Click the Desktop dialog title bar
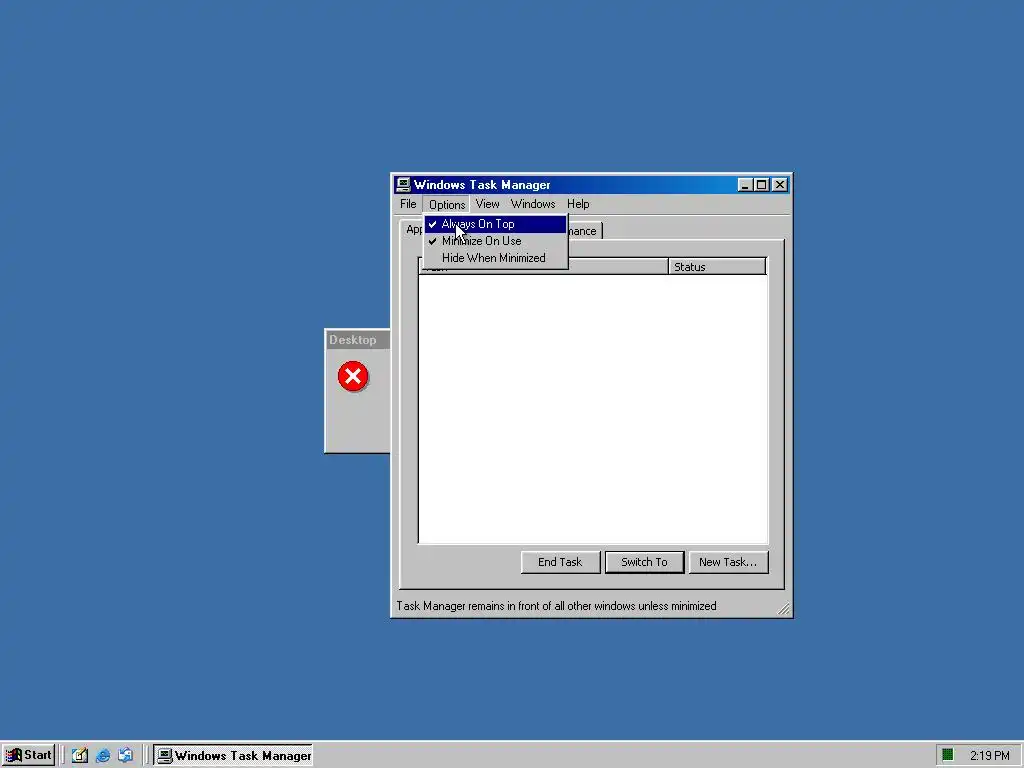 [357, 340]
